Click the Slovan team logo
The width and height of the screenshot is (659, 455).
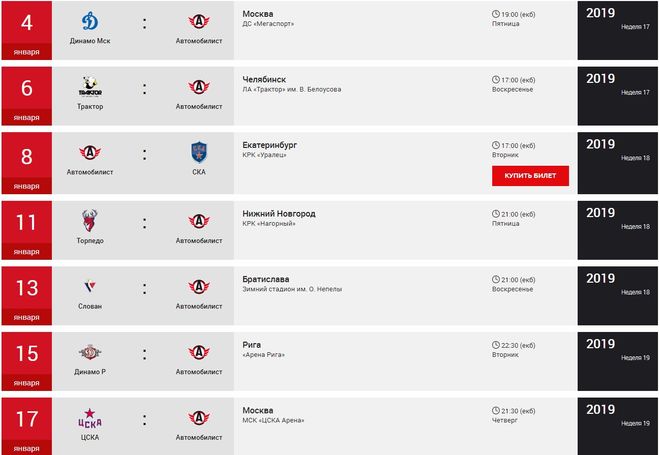90,287
